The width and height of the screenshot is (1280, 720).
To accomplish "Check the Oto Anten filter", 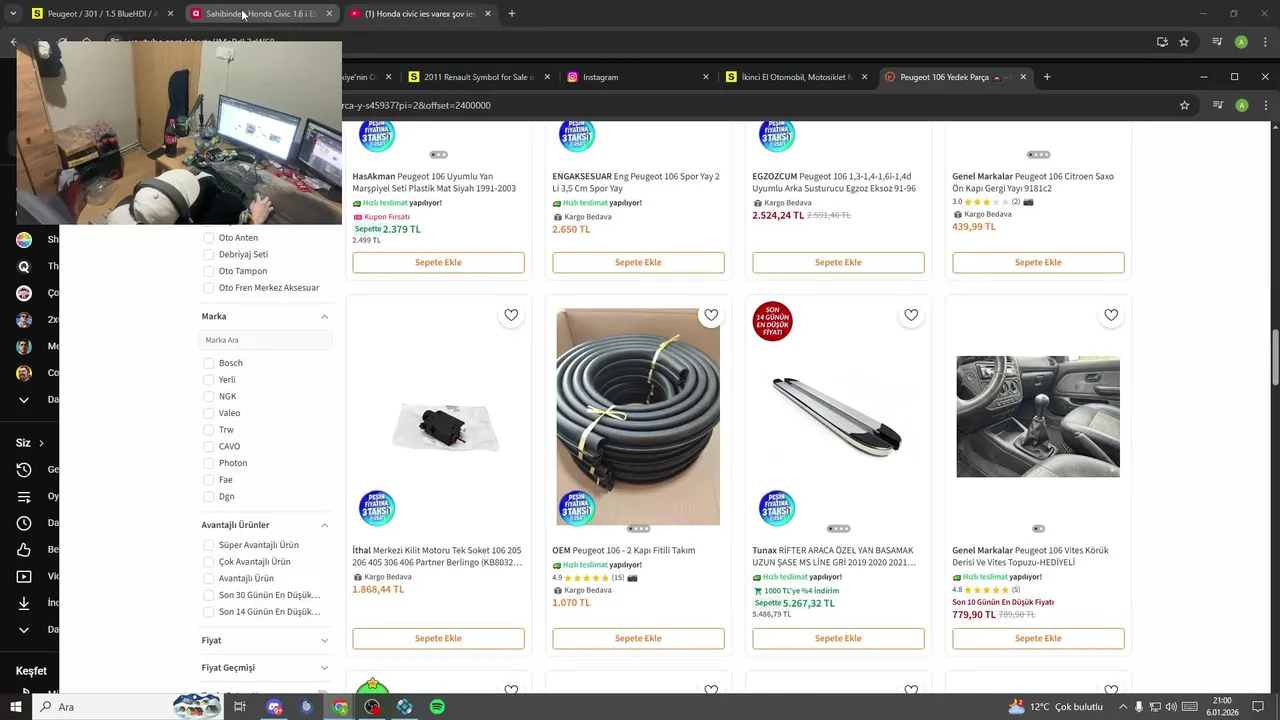I will point(208,238).
